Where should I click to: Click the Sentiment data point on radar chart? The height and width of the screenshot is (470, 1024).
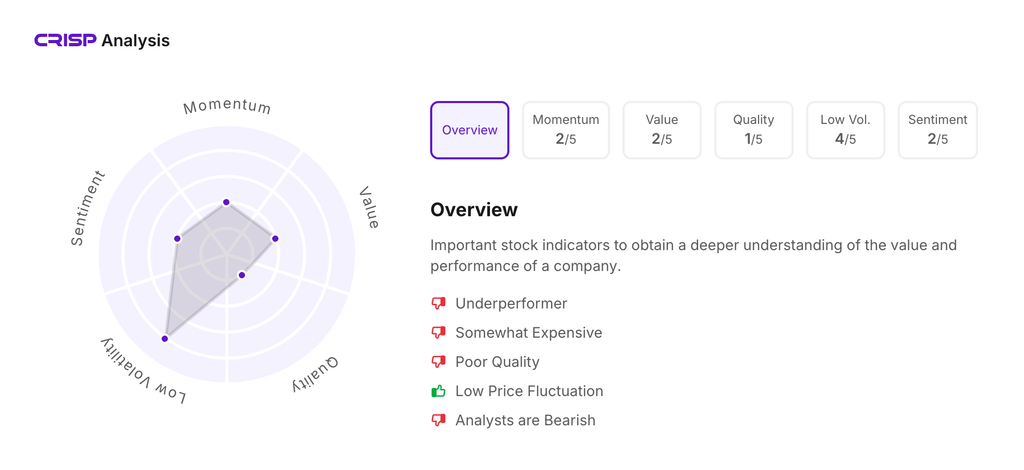177,239
